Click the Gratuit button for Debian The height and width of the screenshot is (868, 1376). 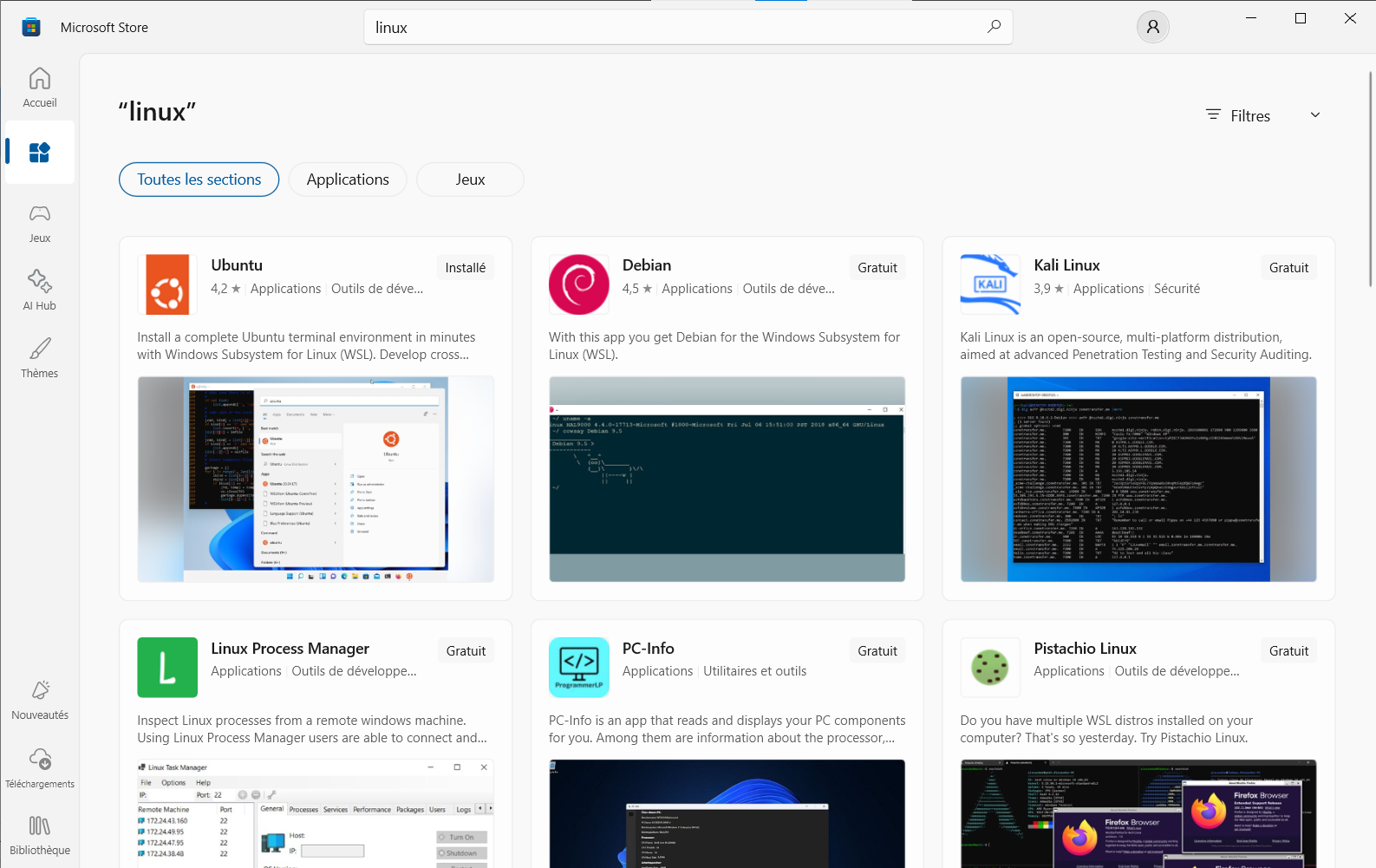point(877,268)
